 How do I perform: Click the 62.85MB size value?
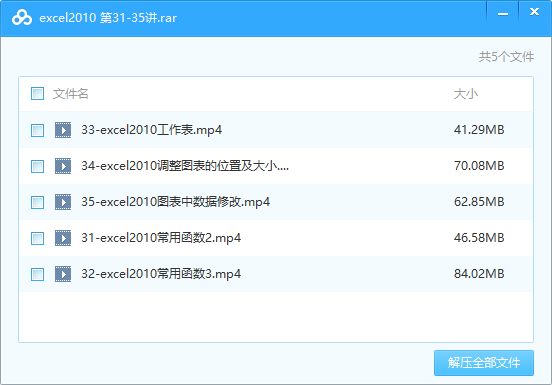(479, 202)
